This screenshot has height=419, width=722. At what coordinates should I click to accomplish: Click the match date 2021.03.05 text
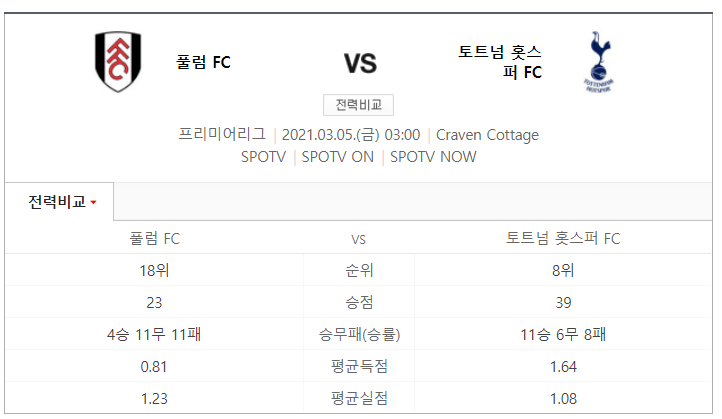click(331, 135)
